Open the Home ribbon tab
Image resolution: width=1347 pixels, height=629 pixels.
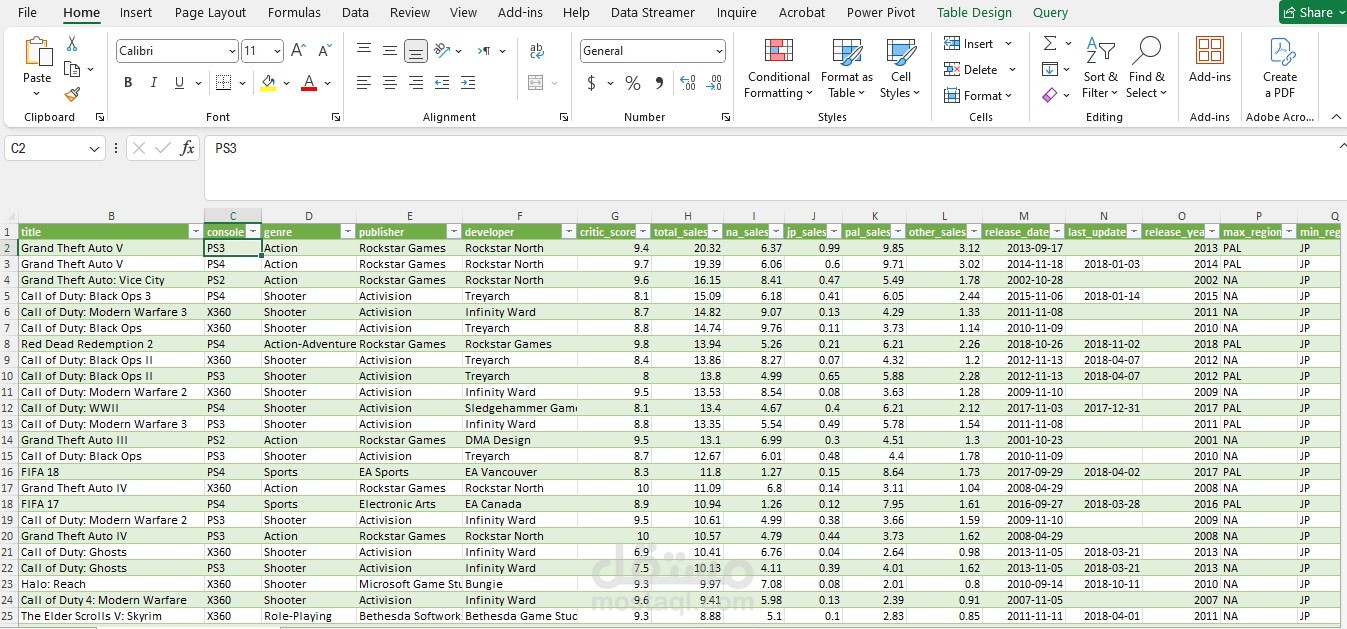(81, 13)
